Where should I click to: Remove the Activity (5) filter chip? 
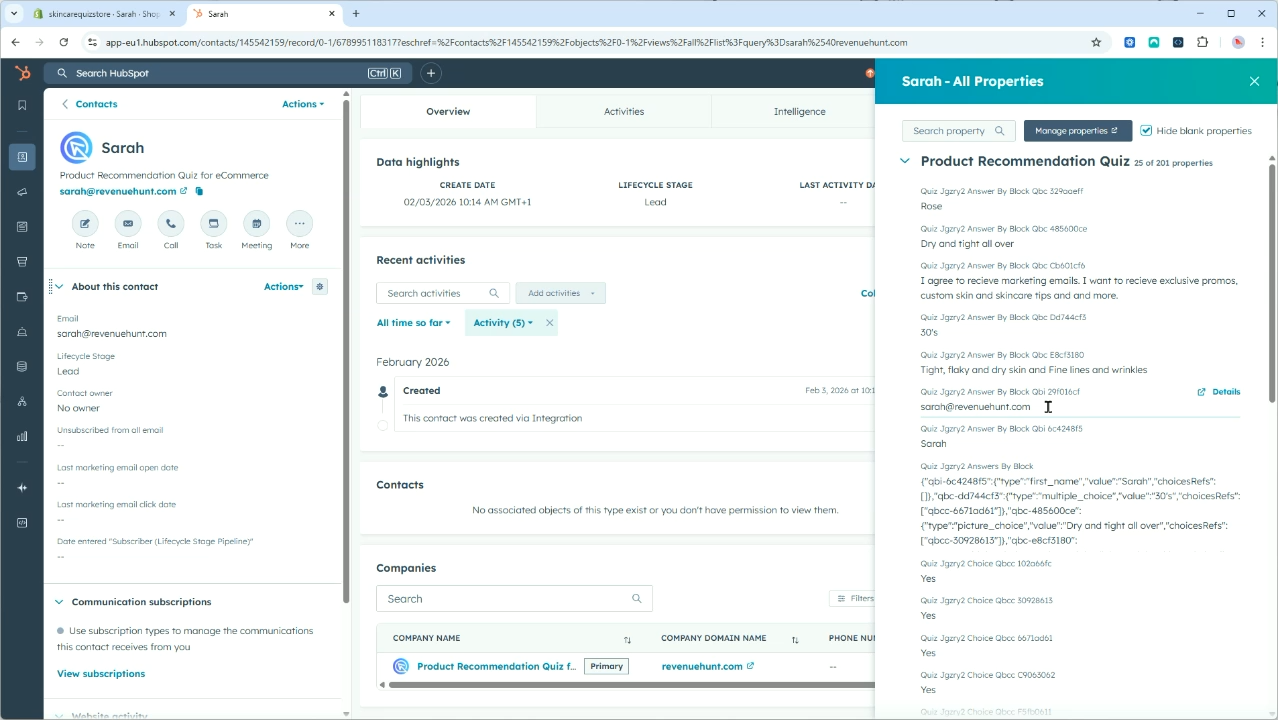pyautogui.click(x=549, y=322)
